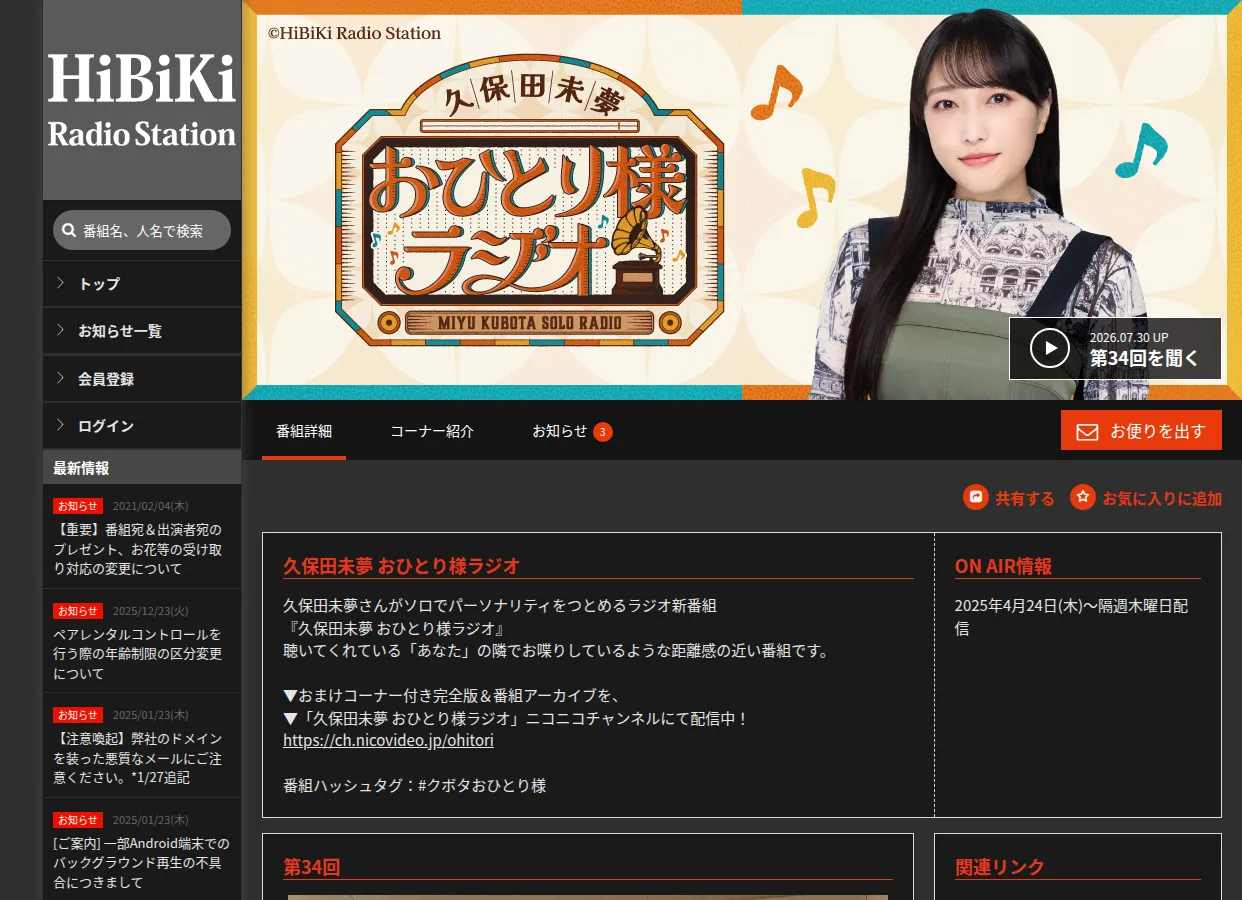Click the 番組名、人名で検索 search field
Image resolution: width=1242 pixels, height=900 pixels.
[142, 230]
